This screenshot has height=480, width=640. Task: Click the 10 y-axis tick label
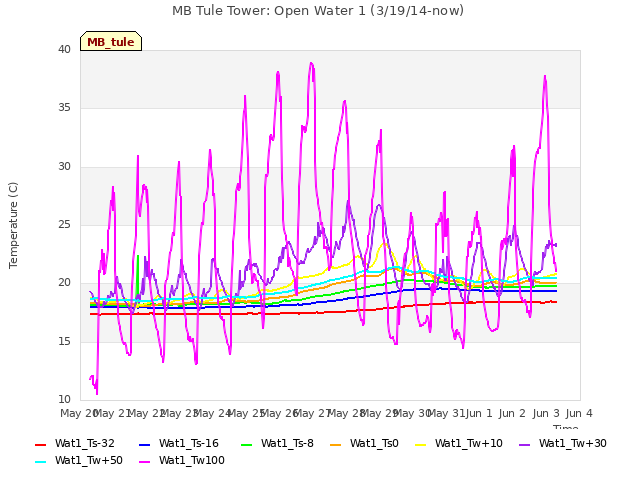pyautogui.click(x=64, y=400)
